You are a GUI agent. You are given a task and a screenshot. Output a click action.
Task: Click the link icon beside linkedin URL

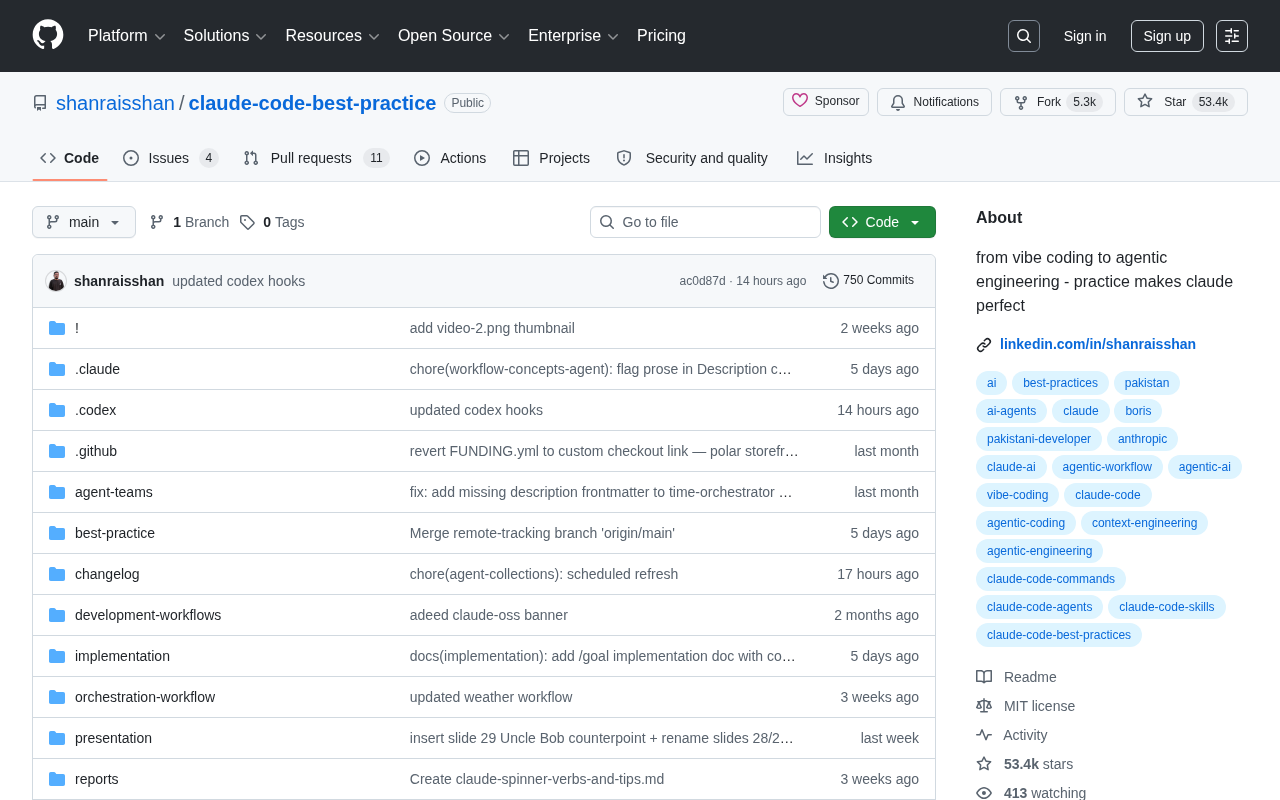[x=984, y=345]
